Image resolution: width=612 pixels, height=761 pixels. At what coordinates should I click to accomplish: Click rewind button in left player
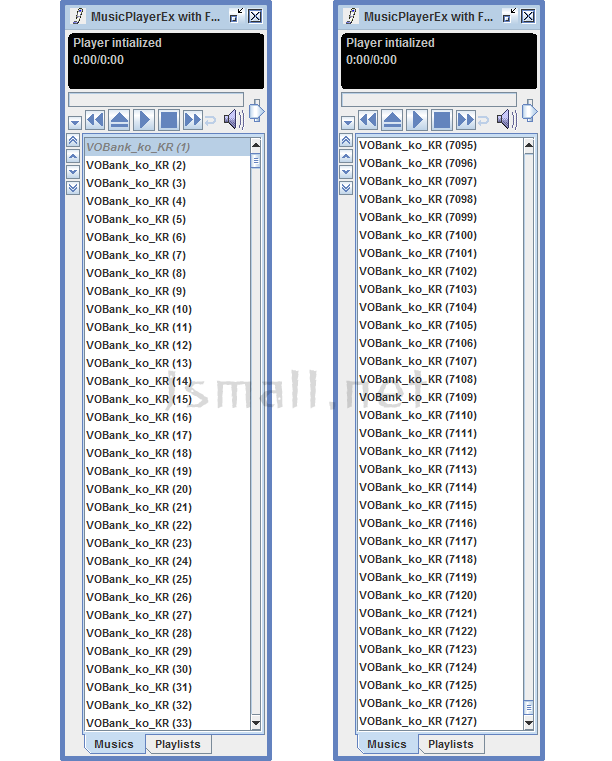(x=95, y=120)
